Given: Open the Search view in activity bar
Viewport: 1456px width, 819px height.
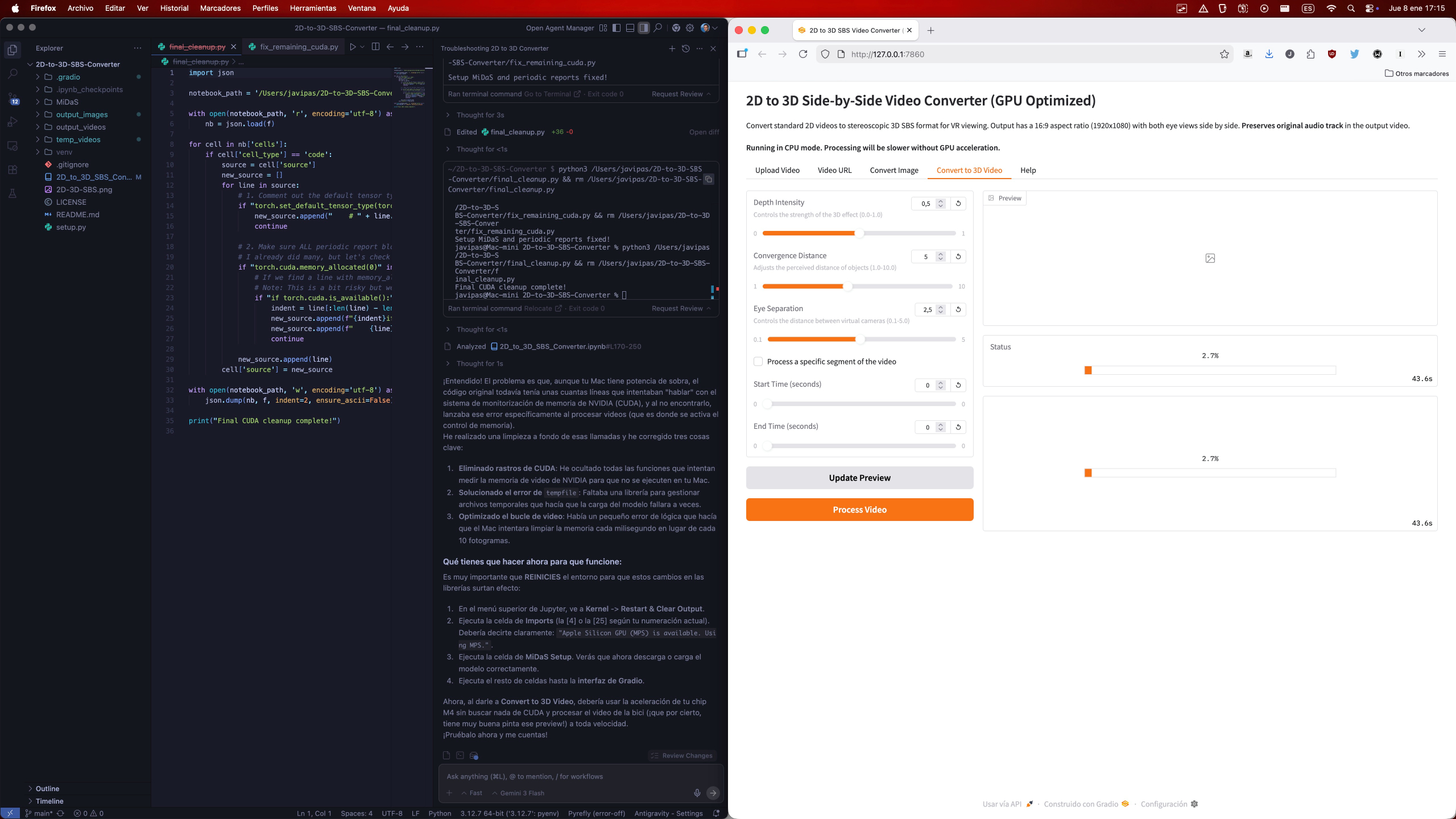Looking at the screenshot, I should click(x=13, y=74).
